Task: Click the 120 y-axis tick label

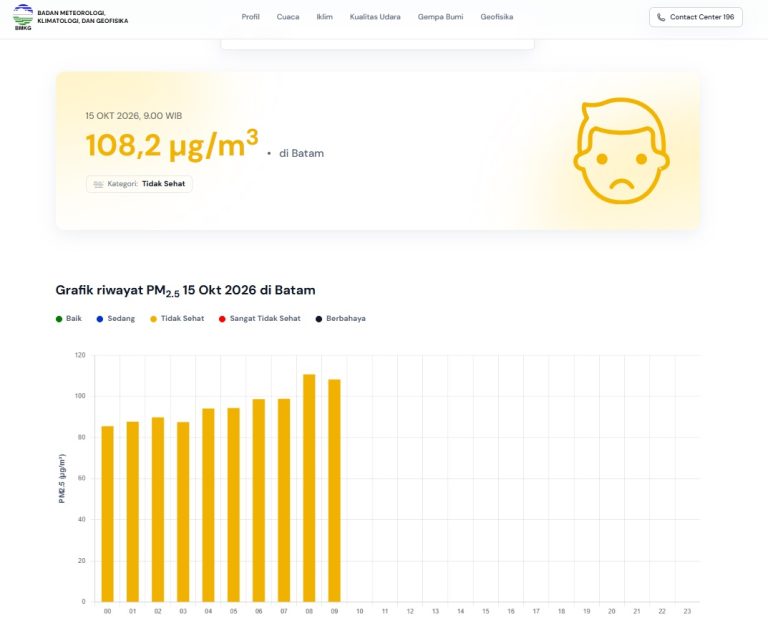Action: click(x=80, y=355)
